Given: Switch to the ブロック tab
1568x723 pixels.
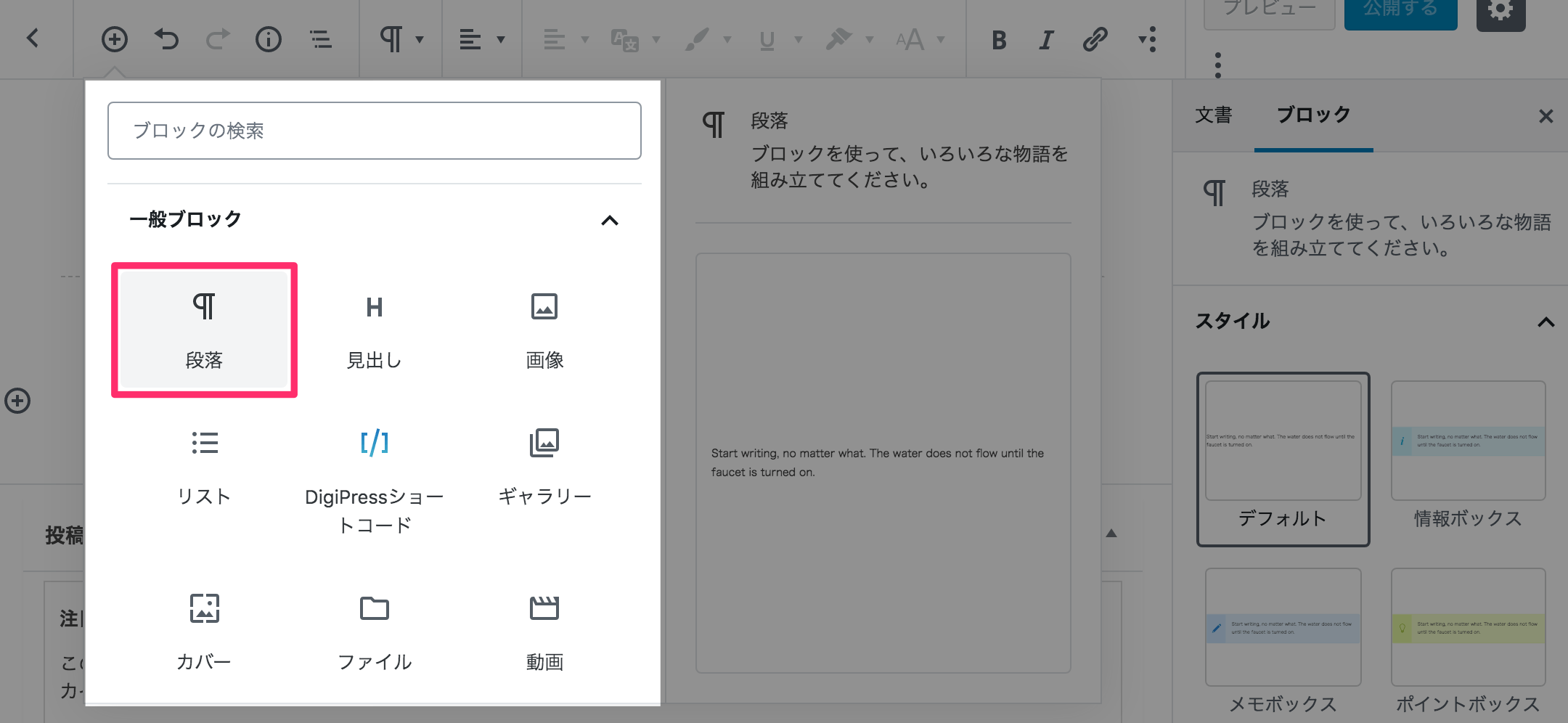Looking at the screenshot, I should pyautogui.click(x=1314, y=115).
